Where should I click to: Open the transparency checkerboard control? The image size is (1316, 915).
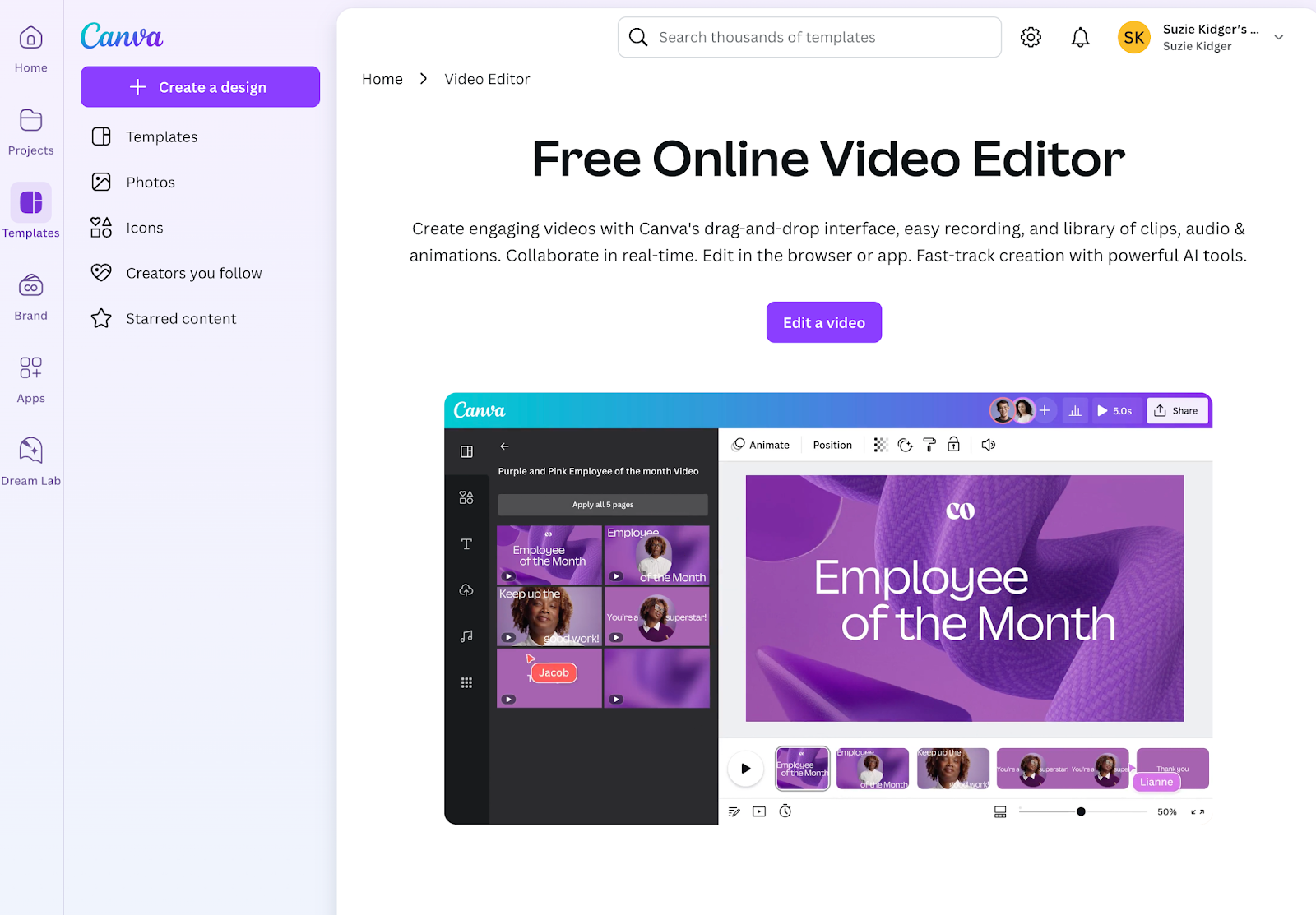coord(880,444)
